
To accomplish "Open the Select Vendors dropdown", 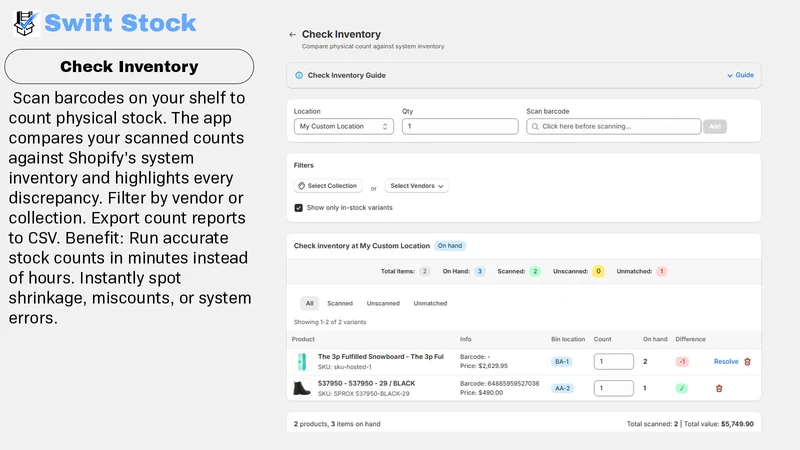I will point(416,186).
